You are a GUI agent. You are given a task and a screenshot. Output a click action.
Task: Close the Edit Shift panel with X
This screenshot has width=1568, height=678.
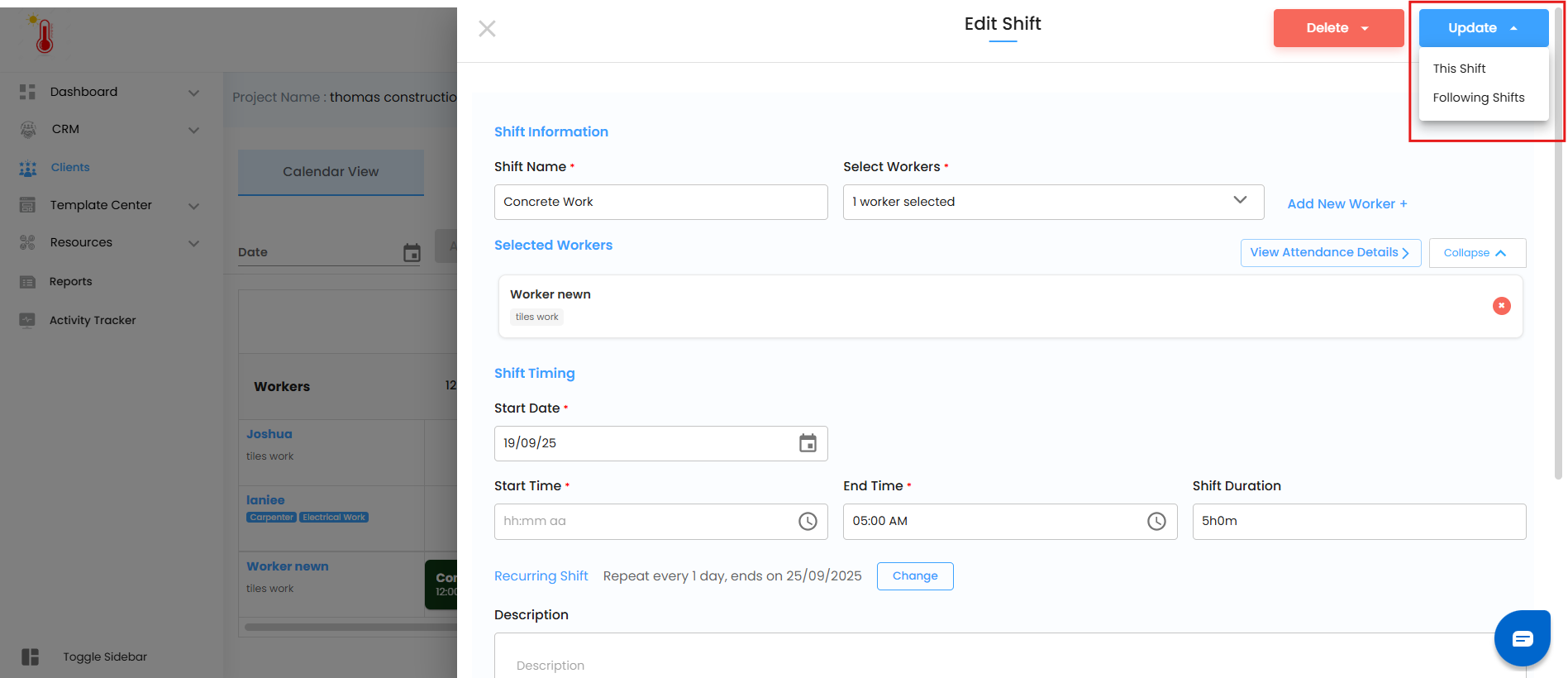point(487,29)
